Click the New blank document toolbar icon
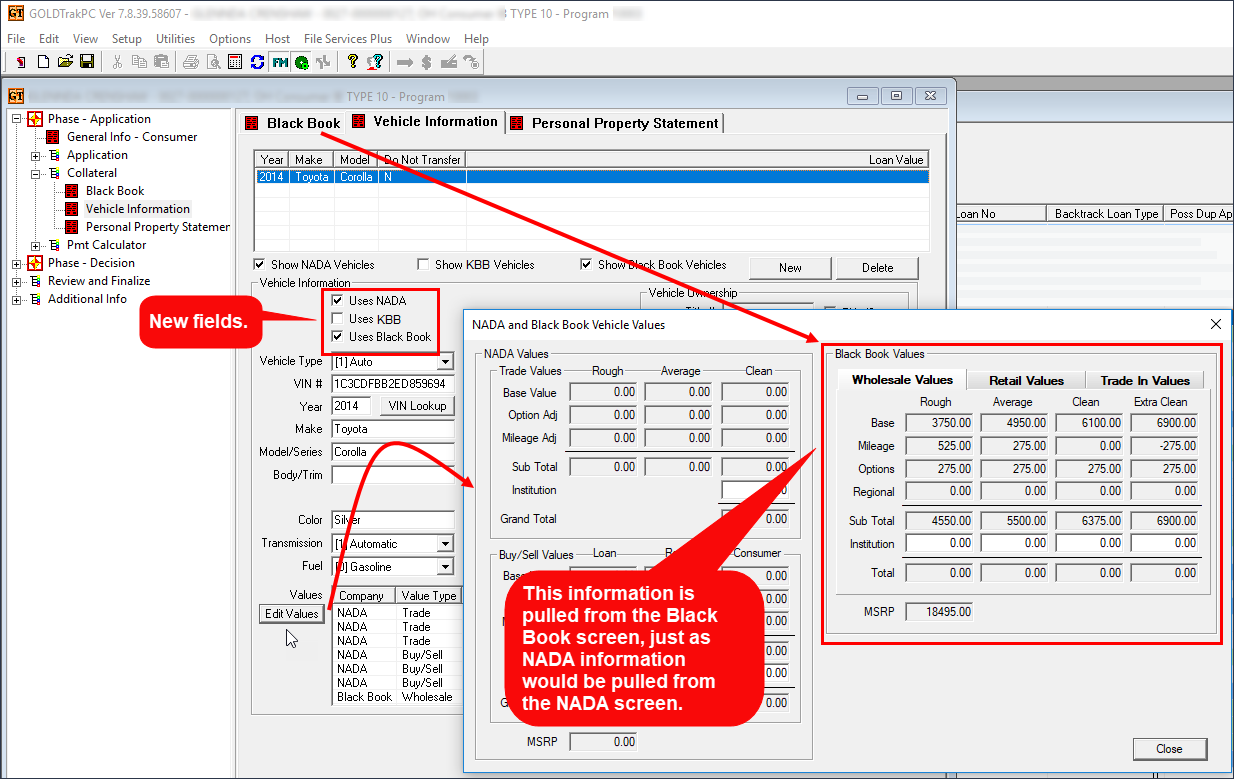This screenshot has height=779, width=1234. pyautogui.click(x=43, y=62)
